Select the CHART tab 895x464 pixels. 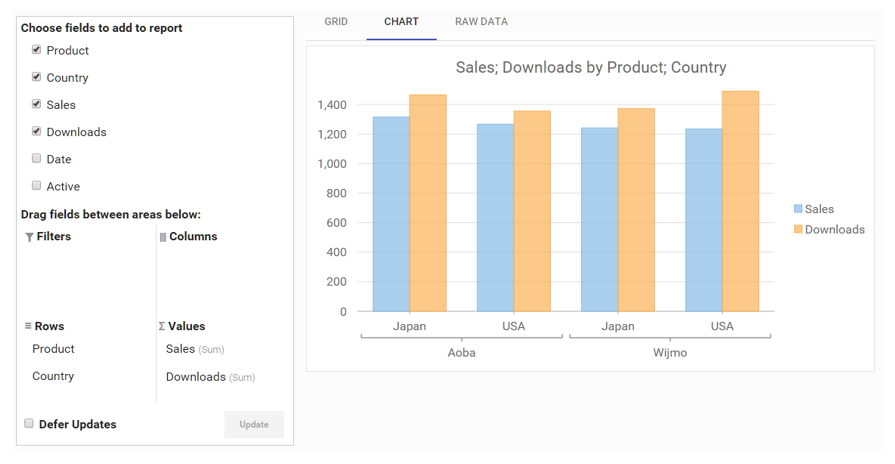coord(401,22)
